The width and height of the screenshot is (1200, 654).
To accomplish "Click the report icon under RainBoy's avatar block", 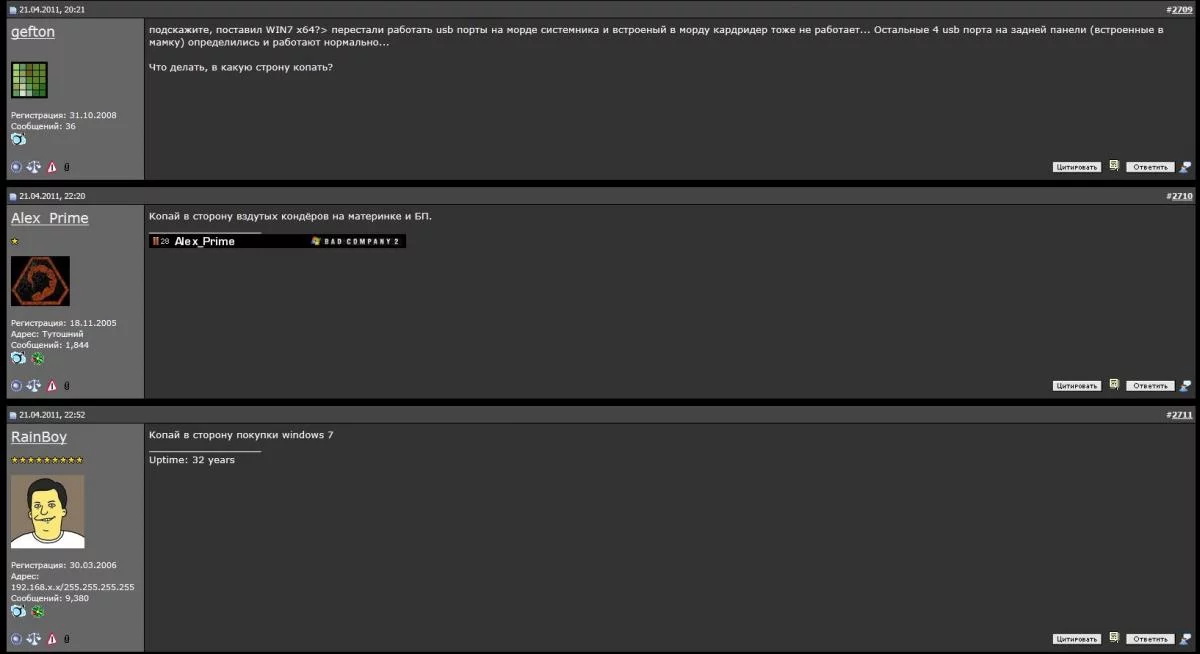I will (51, 638).
